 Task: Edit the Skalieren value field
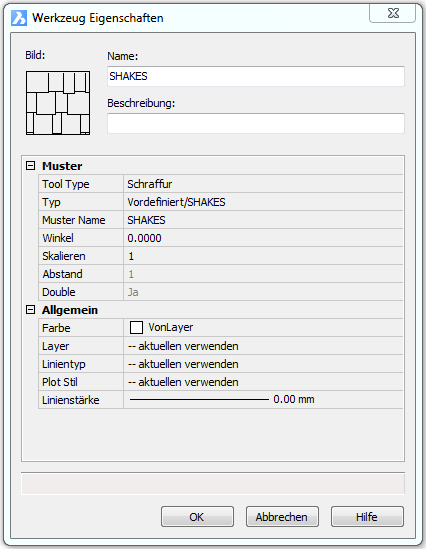click(263, 256)
